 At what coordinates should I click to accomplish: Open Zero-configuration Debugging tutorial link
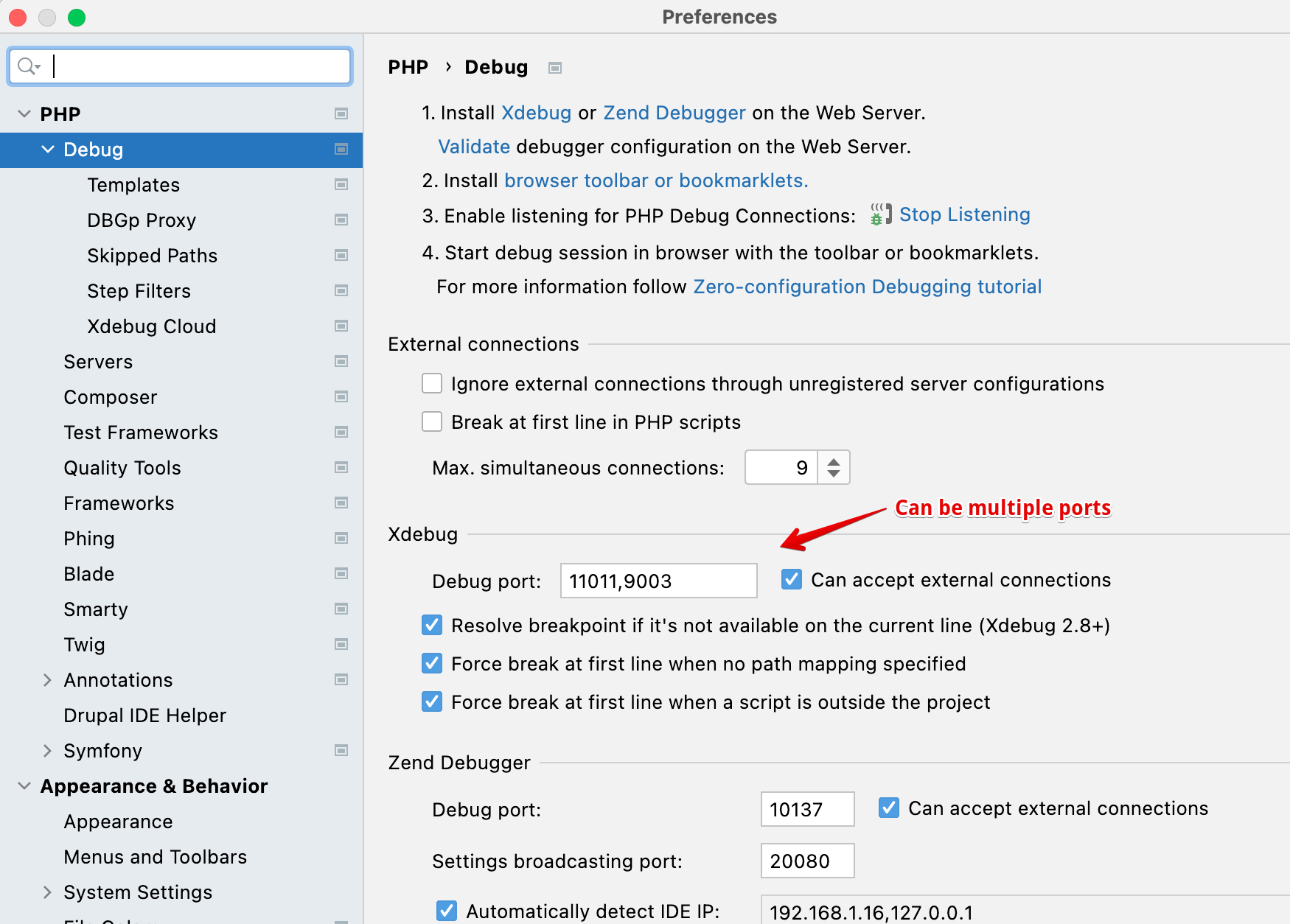click(868, 287)
